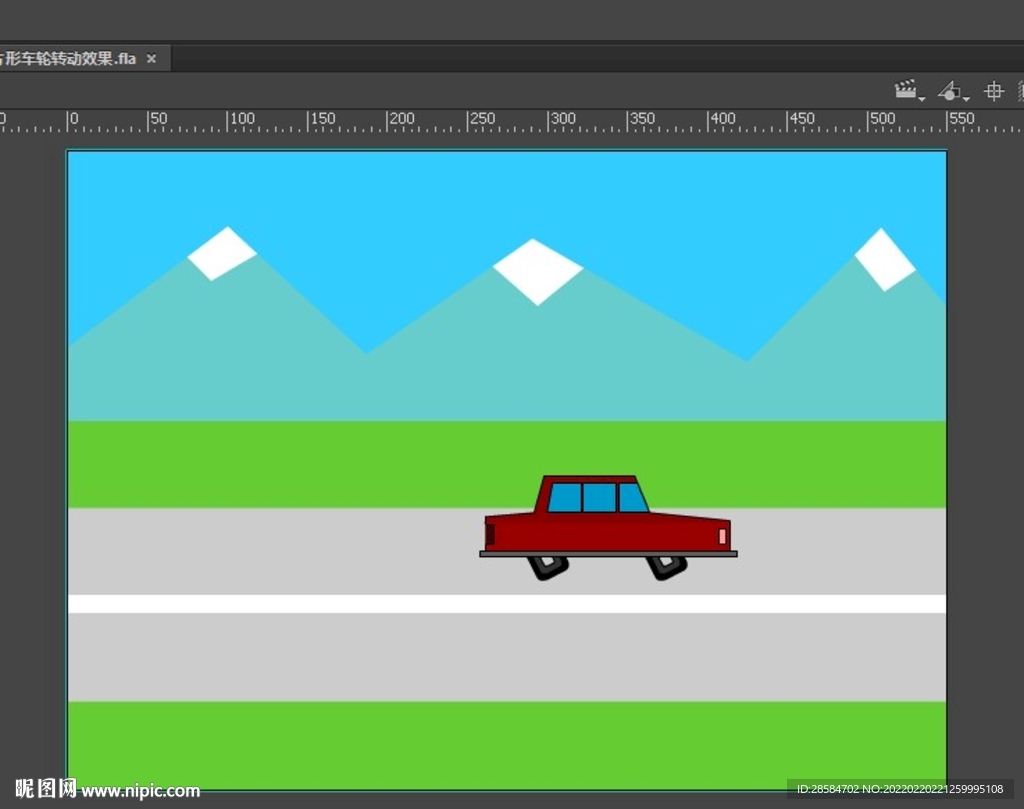Viewport: 1024px width, 809px height.
Task: Click the car's middle blue window
Action: (x=599, y=498)
